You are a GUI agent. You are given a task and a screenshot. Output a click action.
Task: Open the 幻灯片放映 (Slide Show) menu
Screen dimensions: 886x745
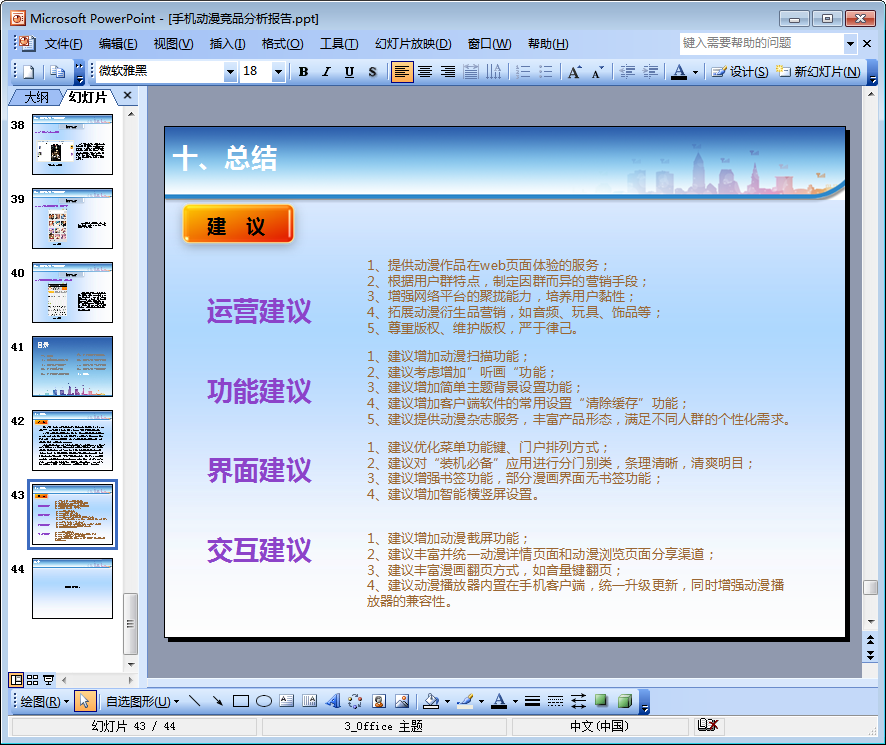tap(413, 44)
